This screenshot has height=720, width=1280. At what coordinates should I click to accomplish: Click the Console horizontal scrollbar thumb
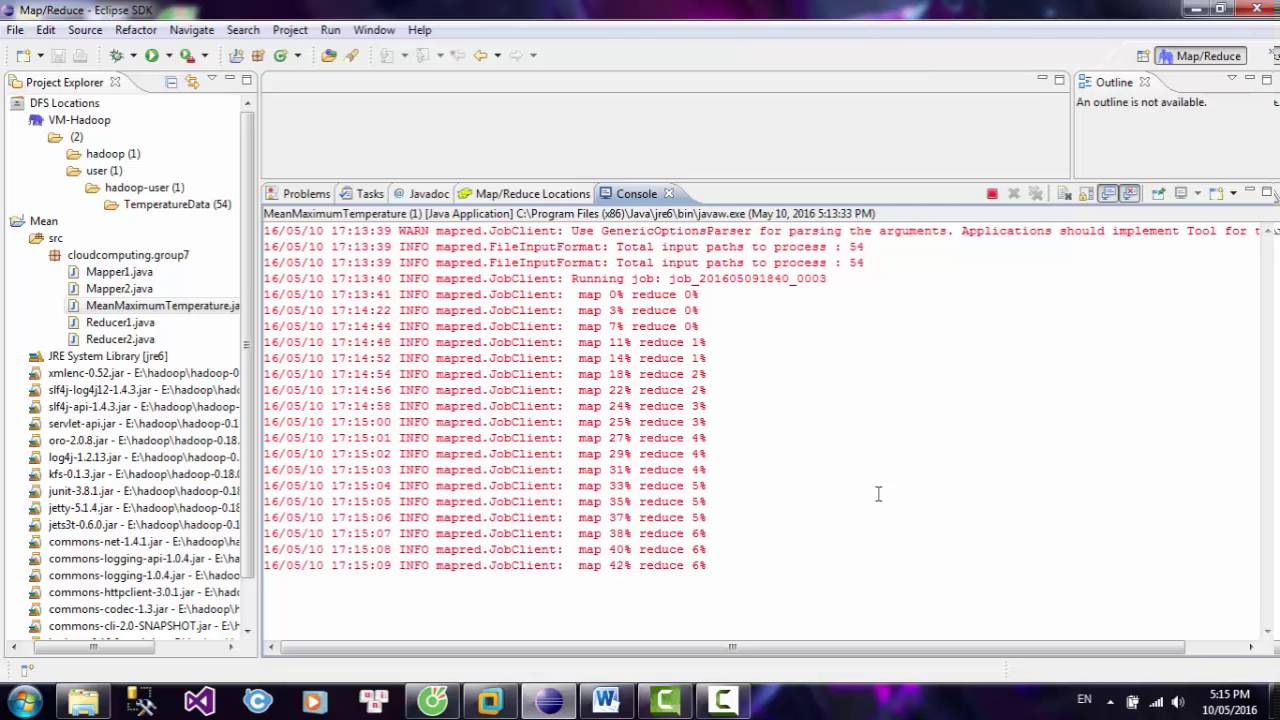coord(731,647)
